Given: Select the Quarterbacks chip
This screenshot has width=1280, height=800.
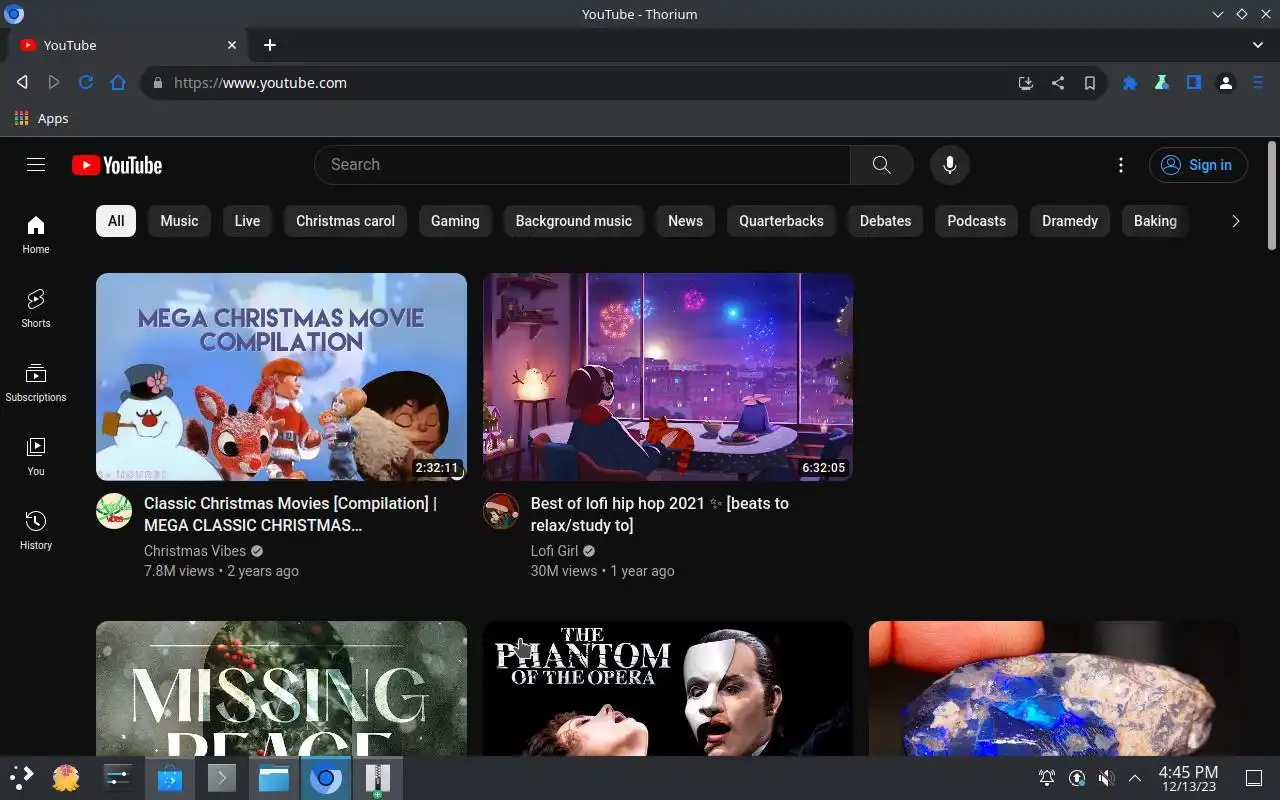Looking at the screenshot, I should pyautogui.click(x=781, y=221).
